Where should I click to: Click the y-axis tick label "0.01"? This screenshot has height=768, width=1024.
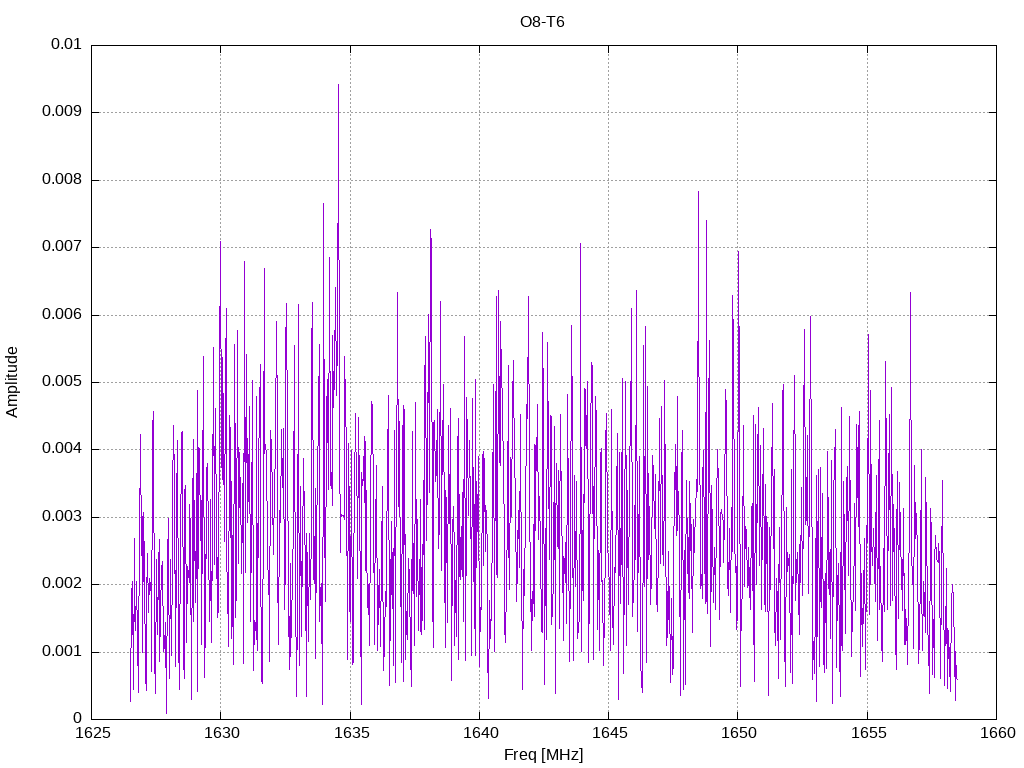click(x=67, y=44)
